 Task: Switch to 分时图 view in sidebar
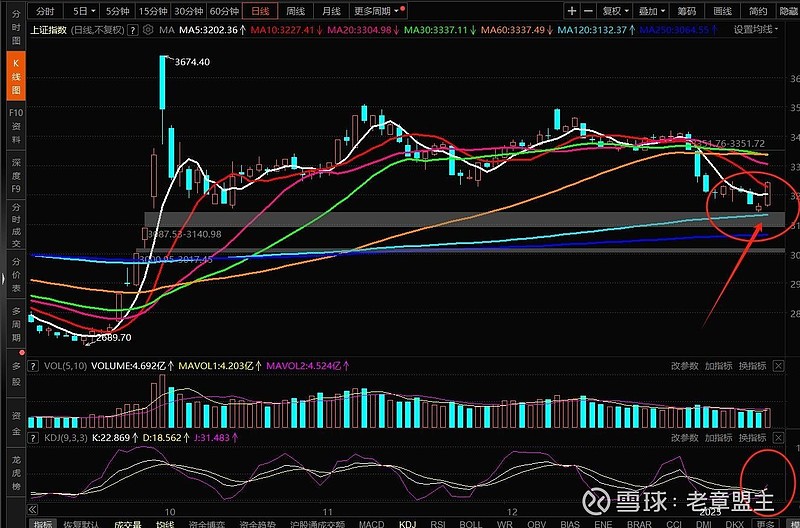[x=15, y=22]
